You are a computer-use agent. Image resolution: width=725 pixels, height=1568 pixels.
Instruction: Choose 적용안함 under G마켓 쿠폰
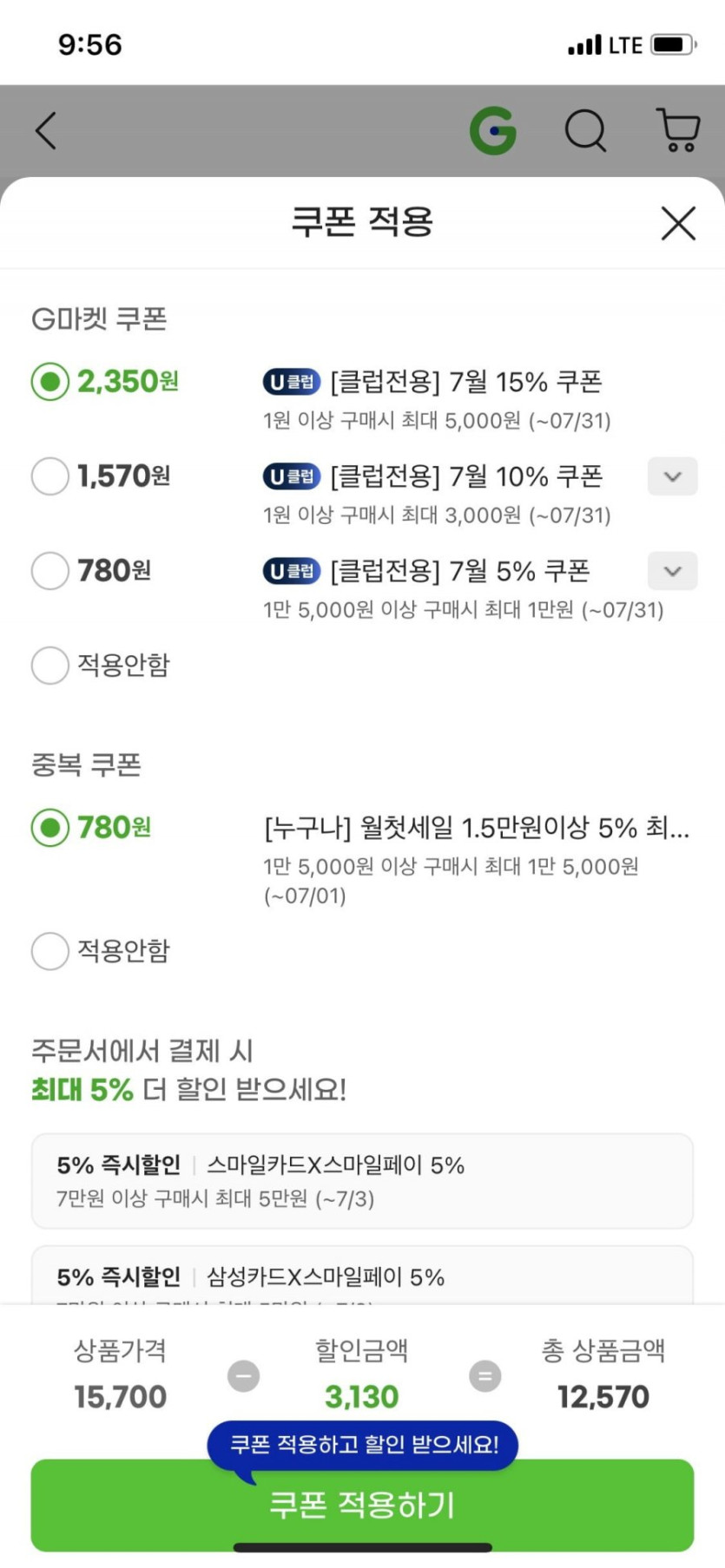(50, 666)
